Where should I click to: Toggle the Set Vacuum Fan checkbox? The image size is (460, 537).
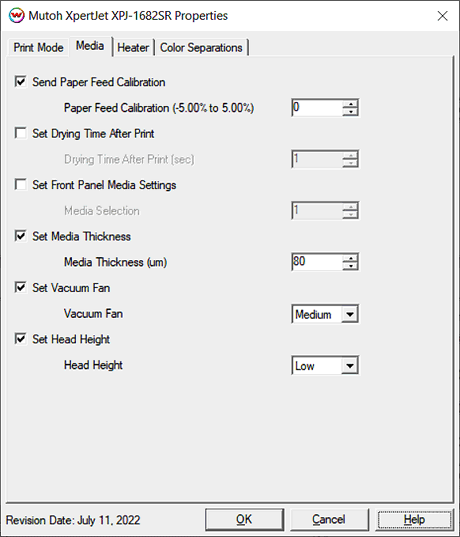pyautogui.click(x=21, y=287)
